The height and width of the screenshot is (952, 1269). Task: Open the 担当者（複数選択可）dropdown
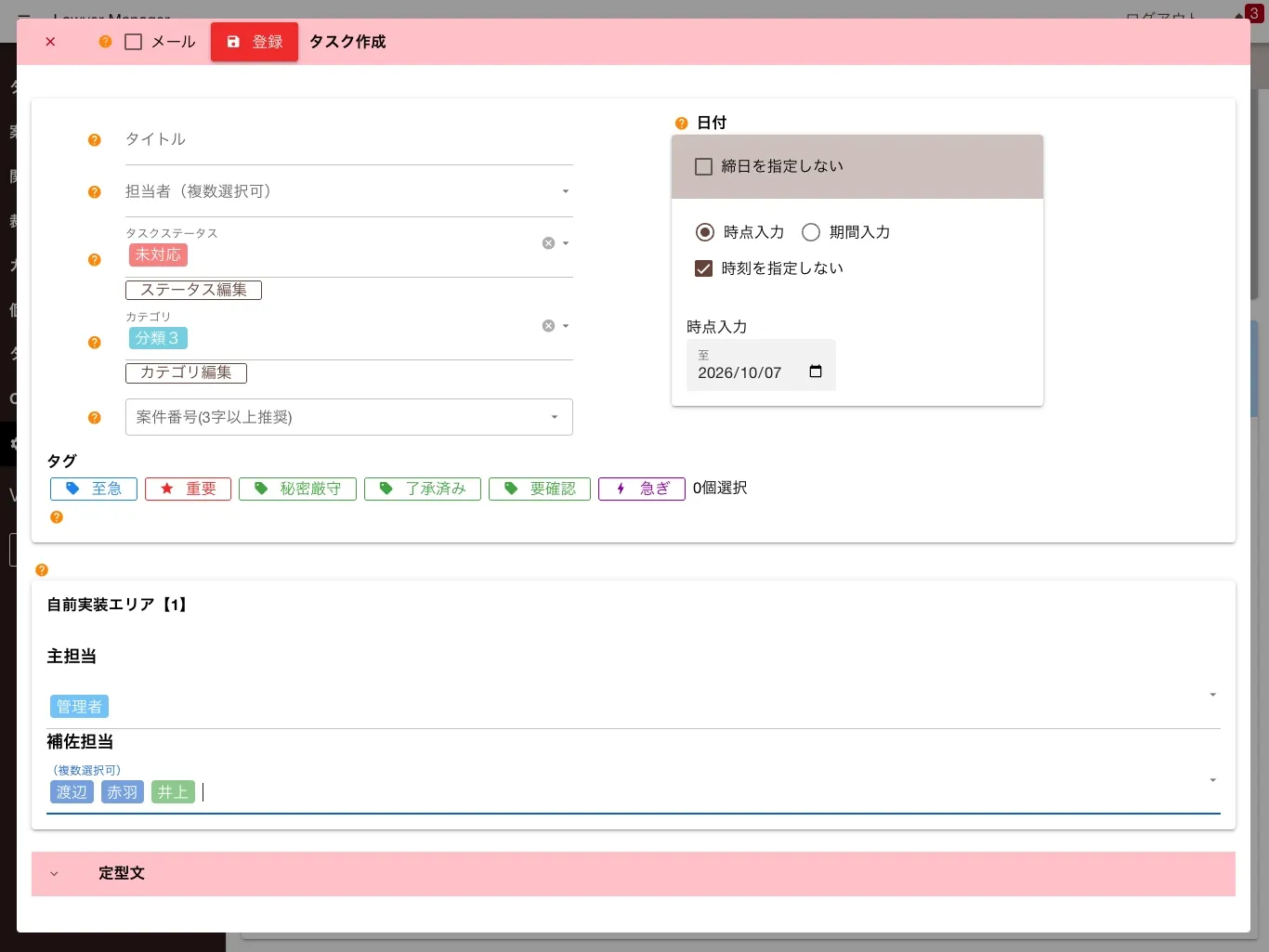click(x=349, y=192)
